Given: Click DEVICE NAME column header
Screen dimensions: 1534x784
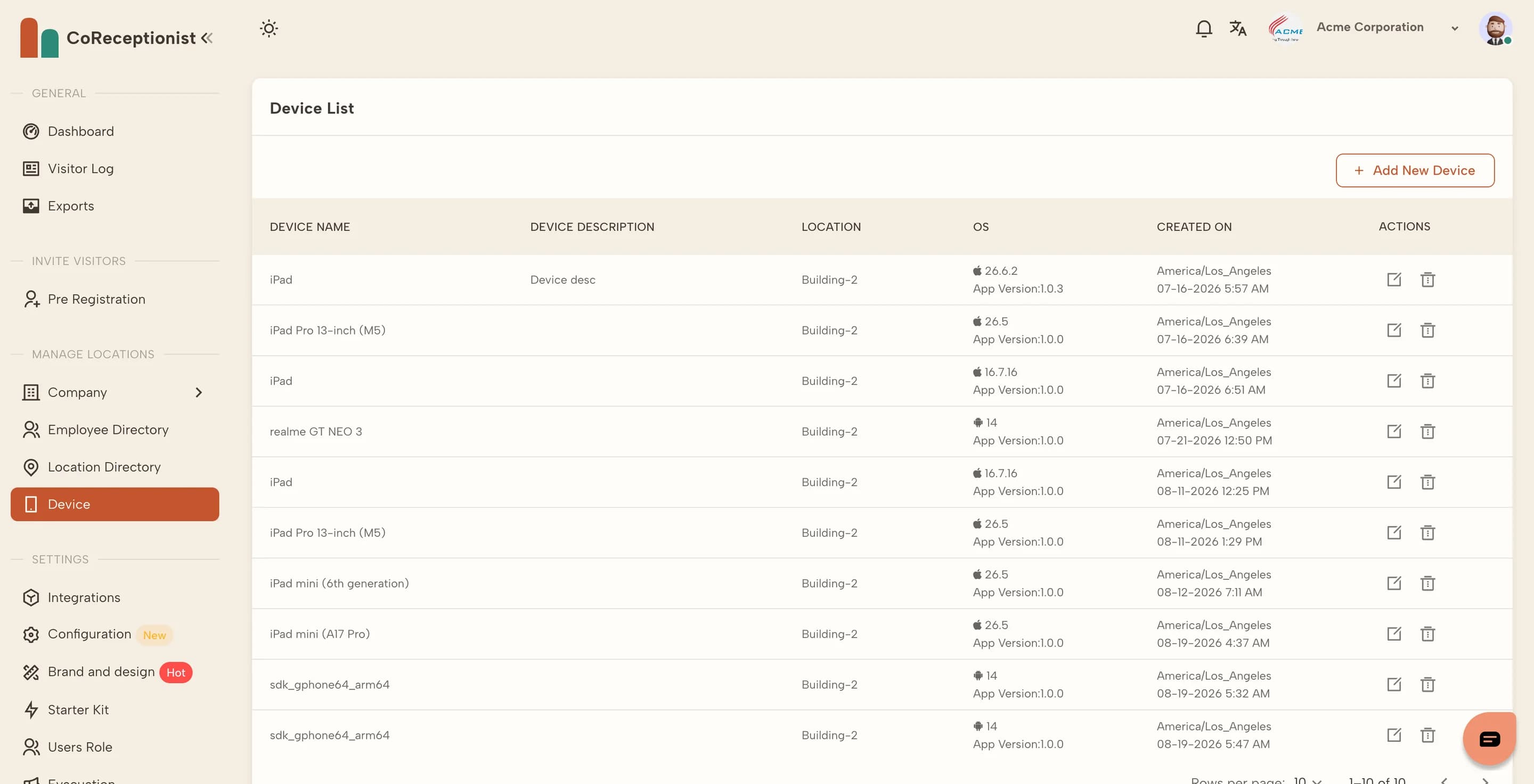Looking at the screenshot, I should (309, 227).
